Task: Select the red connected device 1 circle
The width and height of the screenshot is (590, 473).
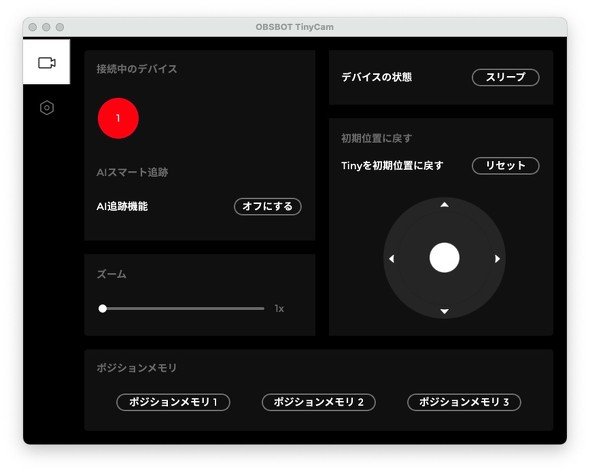Action: pyautogui.click(x=118, y=119)
